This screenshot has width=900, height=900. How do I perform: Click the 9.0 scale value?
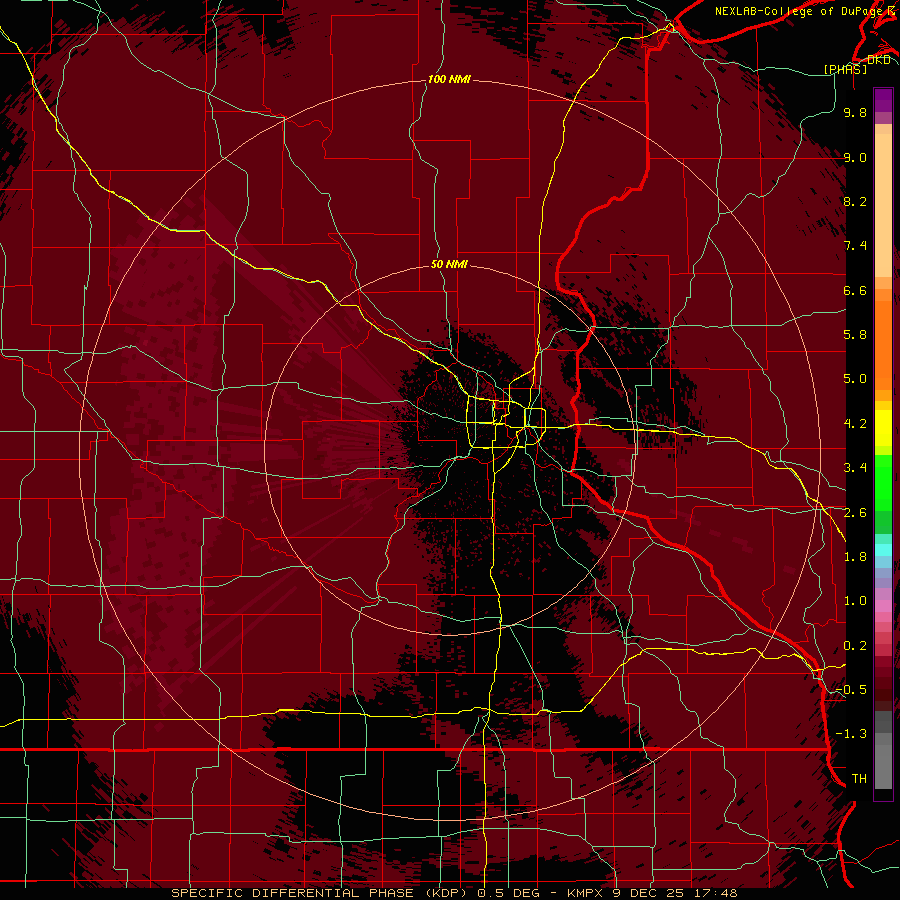[x=855, y=157]
